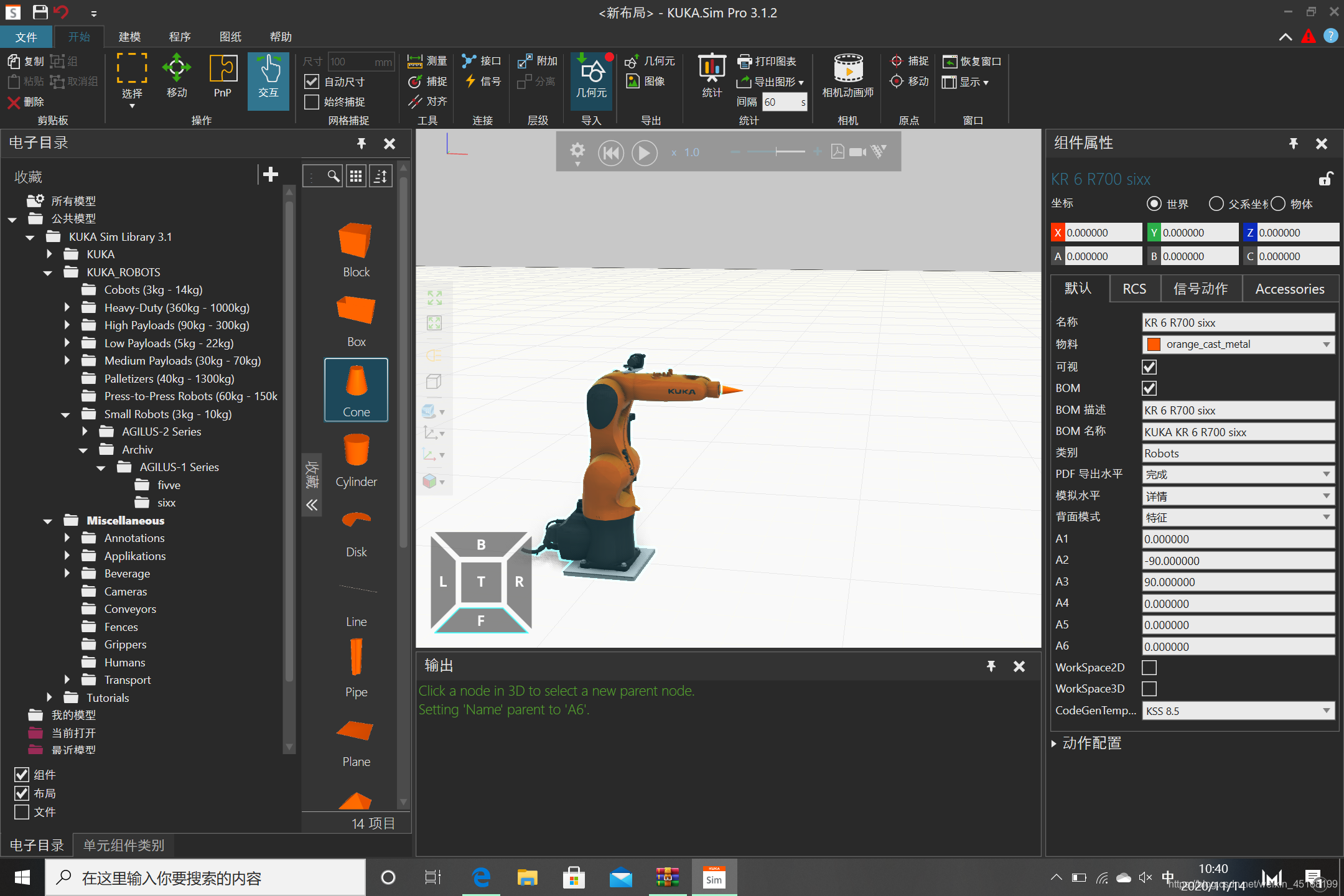
Task: Expand 动作配置 section
Action: (1054, 744)
